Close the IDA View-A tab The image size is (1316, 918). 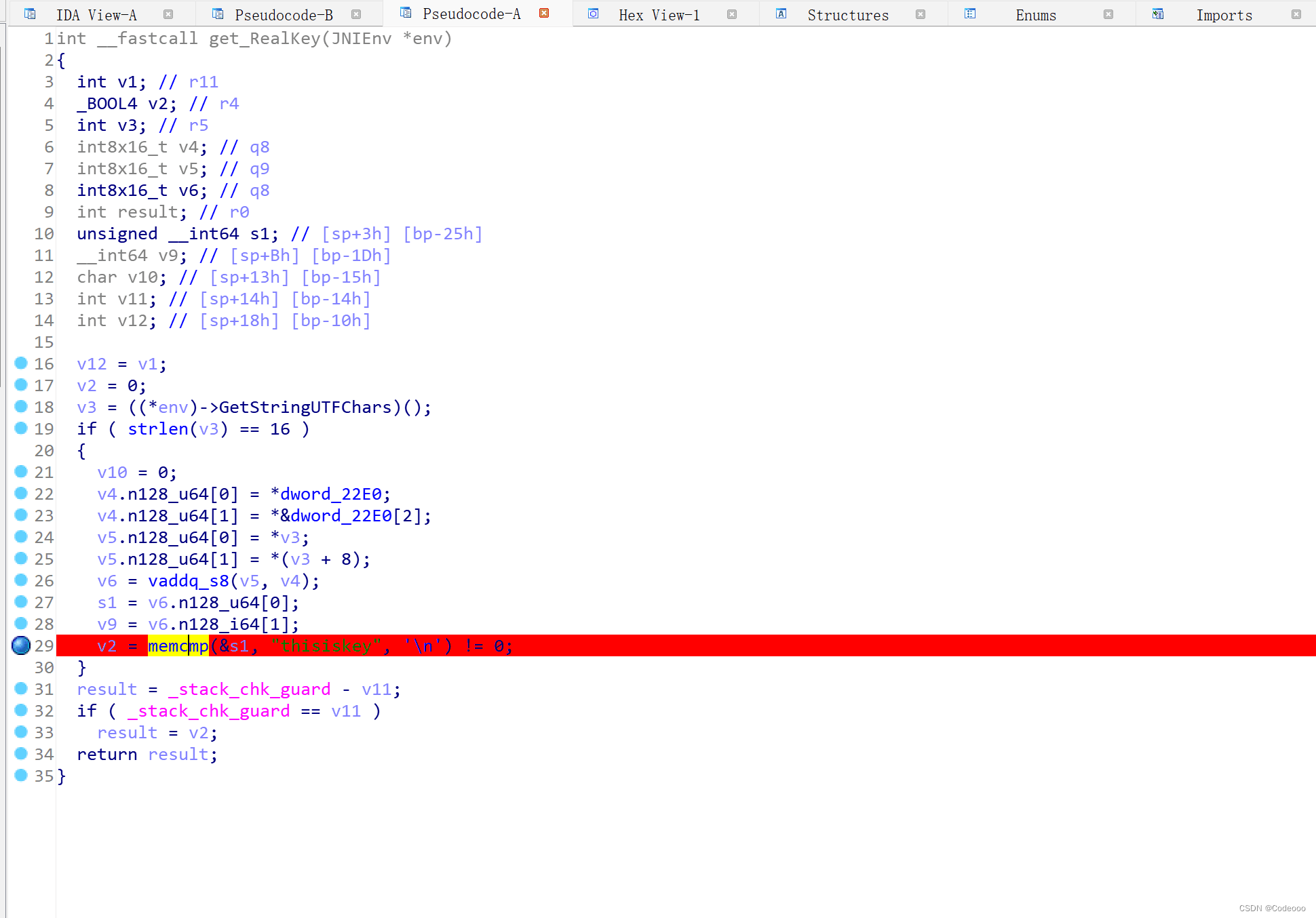point(168,14)
